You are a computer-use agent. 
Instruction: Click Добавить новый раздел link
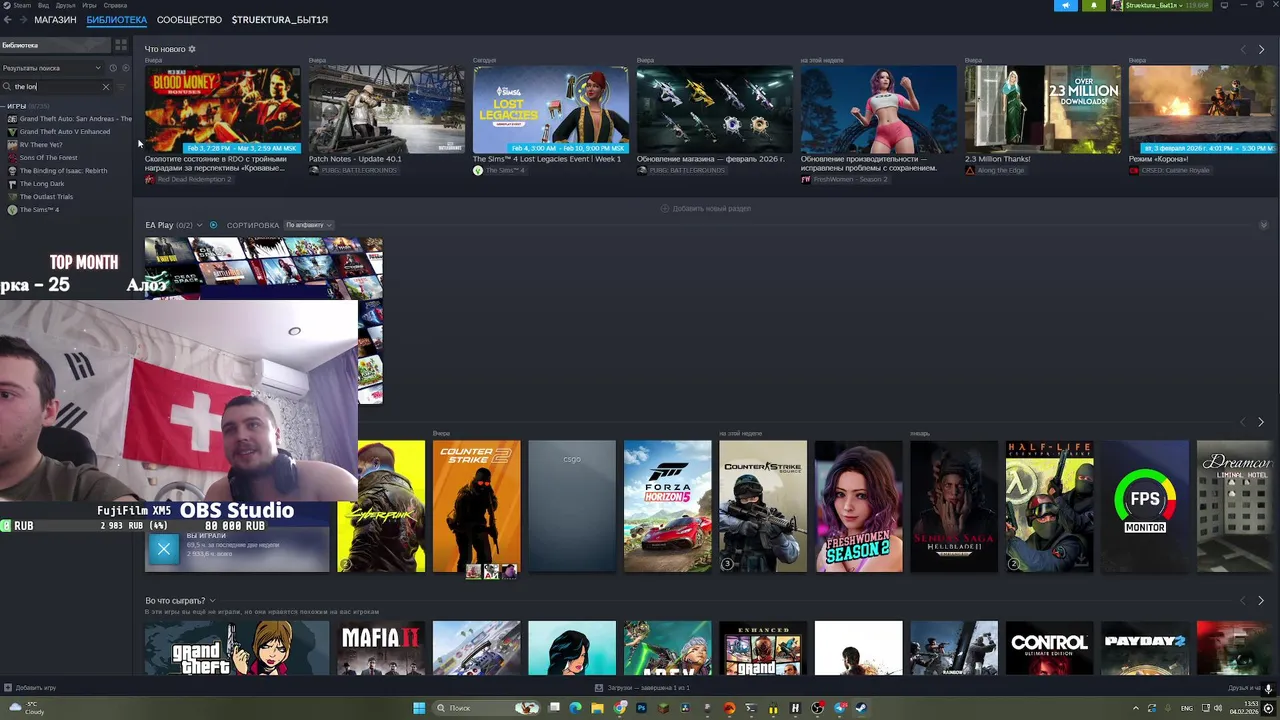(706, 209)
